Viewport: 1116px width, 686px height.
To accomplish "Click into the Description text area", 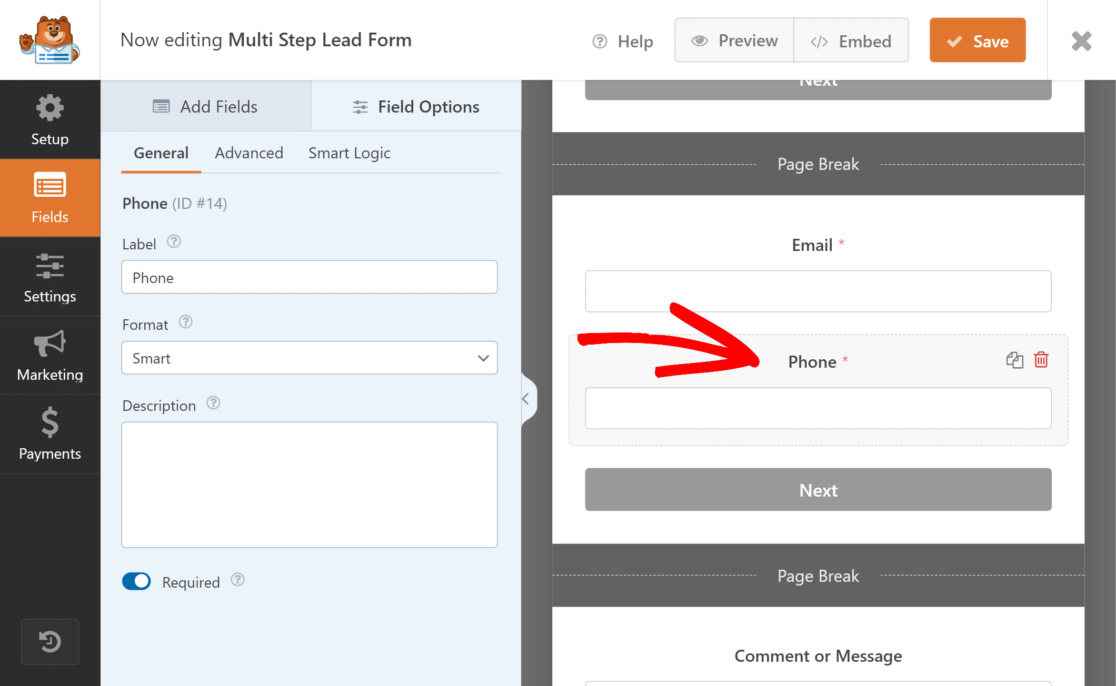I will 309,484.
